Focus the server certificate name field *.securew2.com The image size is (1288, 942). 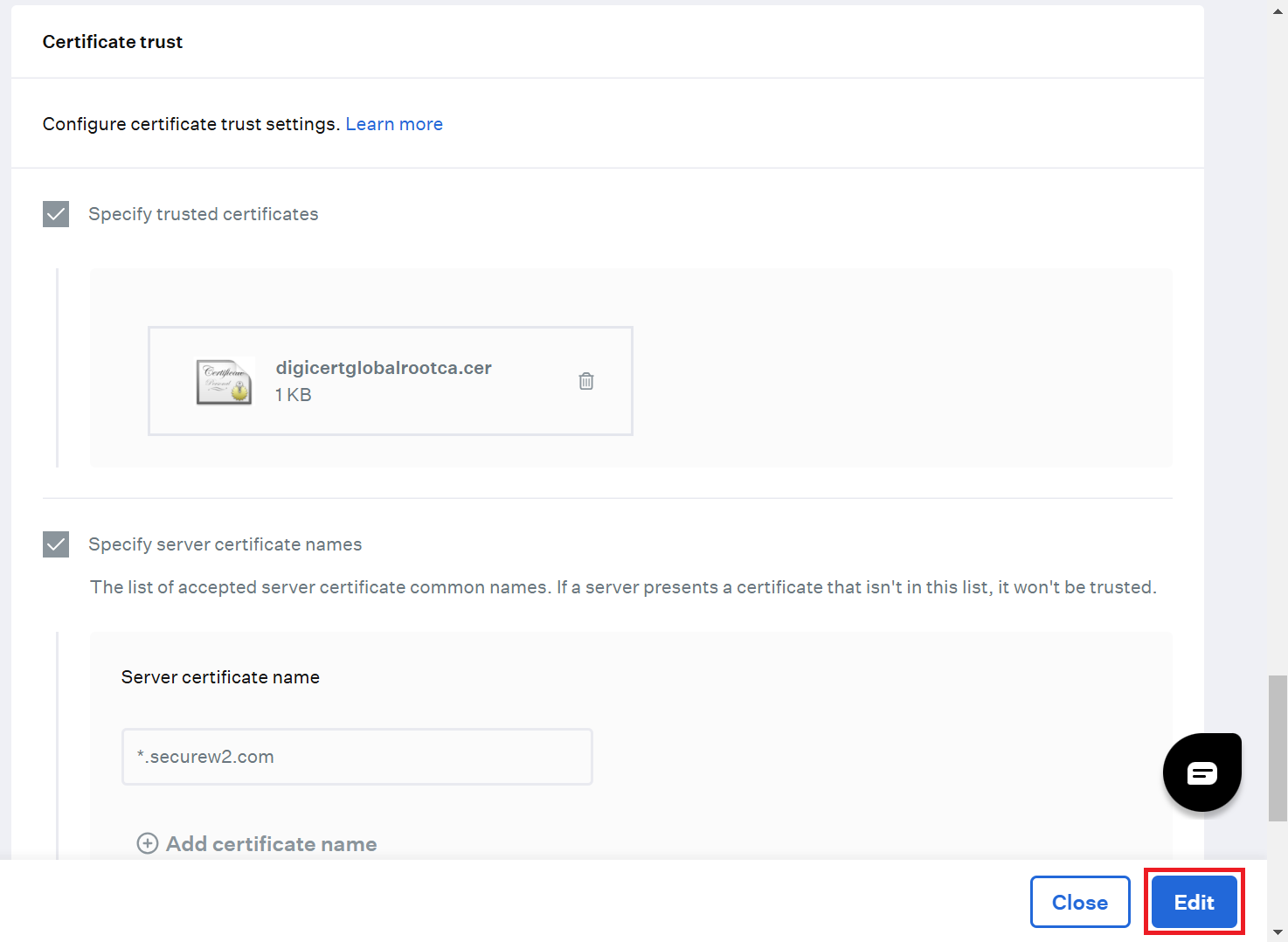[x=357, y=757]
